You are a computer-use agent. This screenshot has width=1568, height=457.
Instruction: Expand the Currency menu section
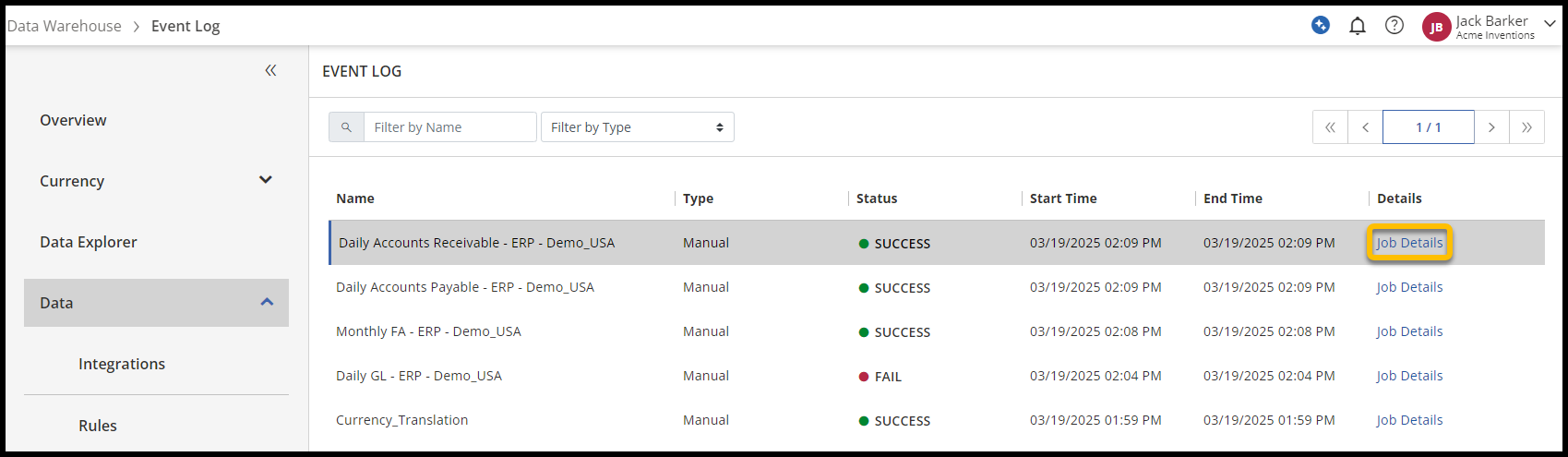click(x=265, y=180)
